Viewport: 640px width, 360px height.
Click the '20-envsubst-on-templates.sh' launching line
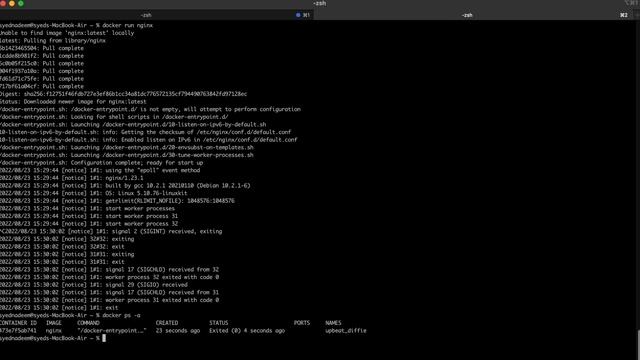click(127, 148)
